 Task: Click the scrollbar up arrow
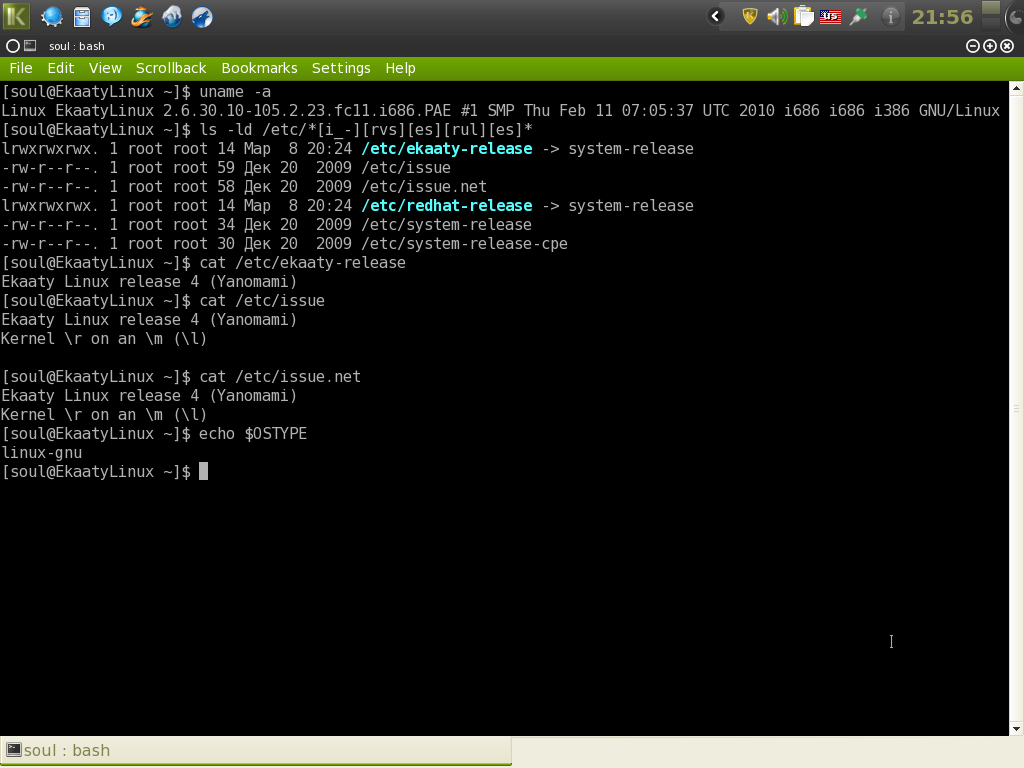1016,88
